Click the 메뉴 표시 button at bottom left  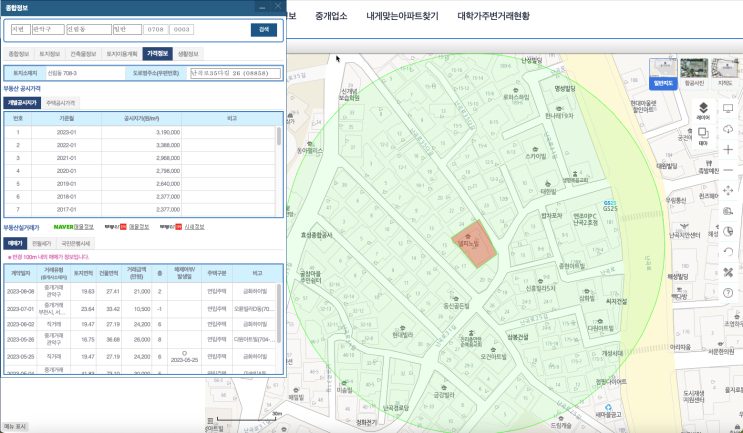click(15, 426)
